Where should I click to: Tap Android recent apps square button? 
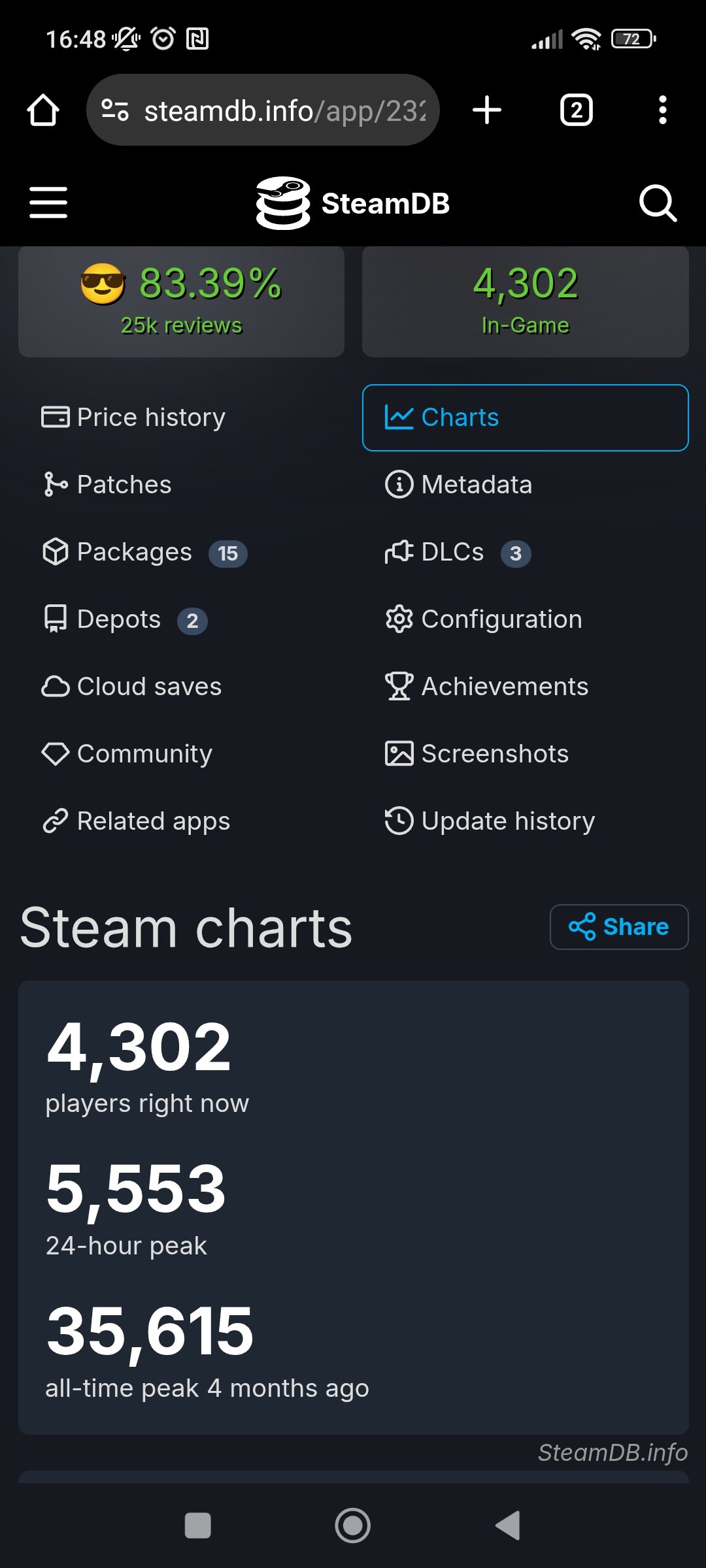point(198,1526)
